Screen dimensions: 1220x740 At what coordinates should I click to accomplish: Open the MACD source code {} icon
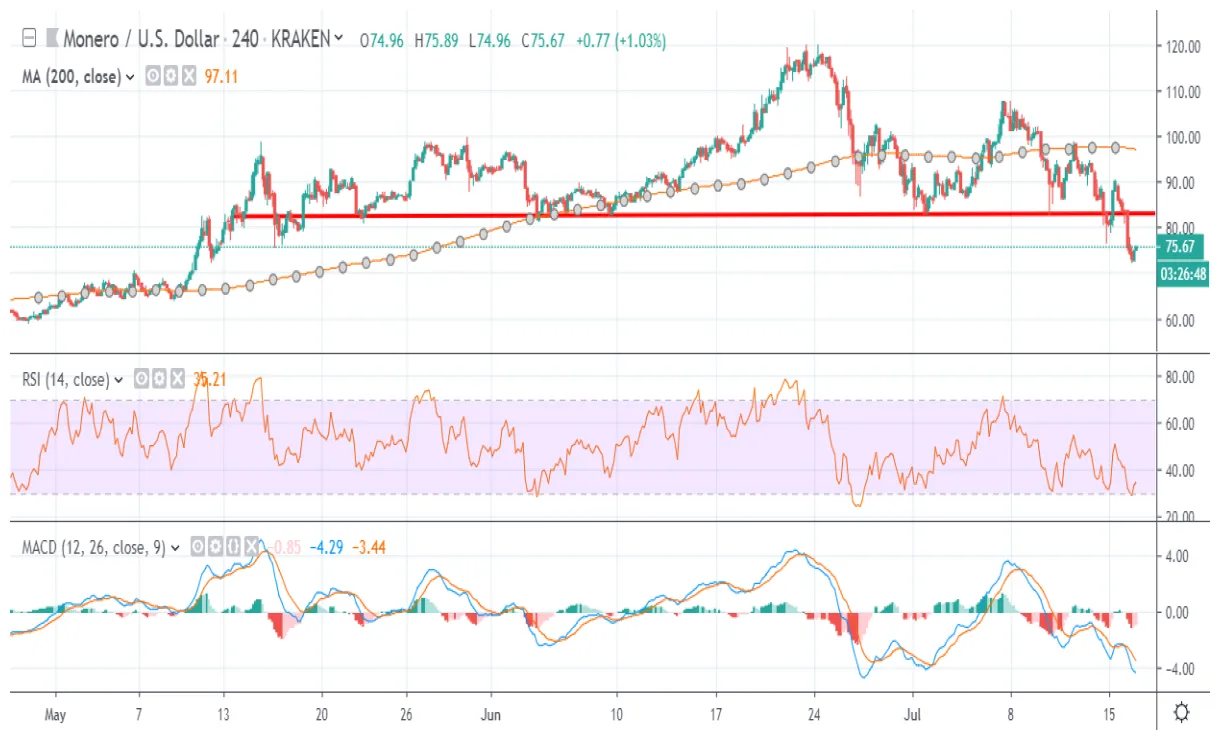pos(234,548)
